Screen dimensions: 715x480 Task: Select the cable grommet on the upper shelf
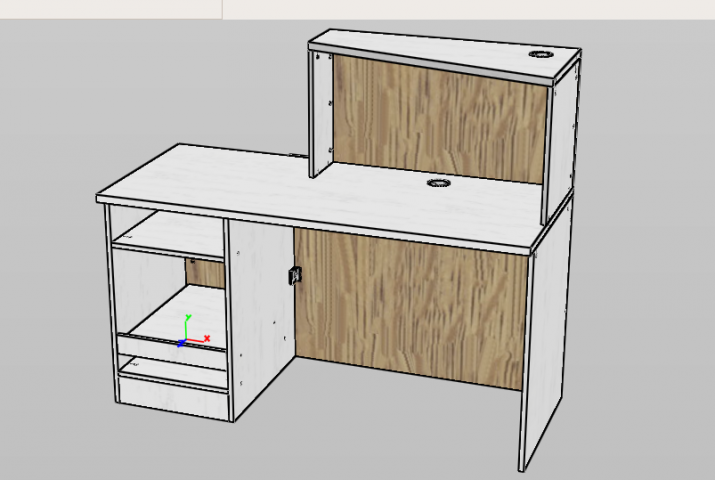coord(541,54)
